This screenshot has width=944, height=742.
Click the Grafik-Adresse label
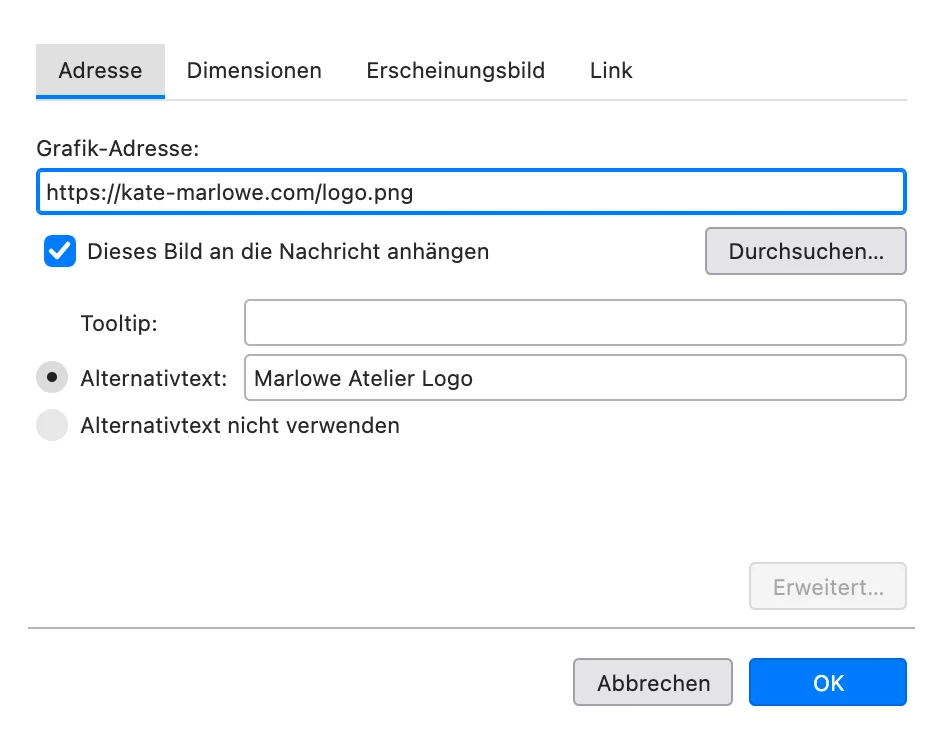[x=118, y=148]
